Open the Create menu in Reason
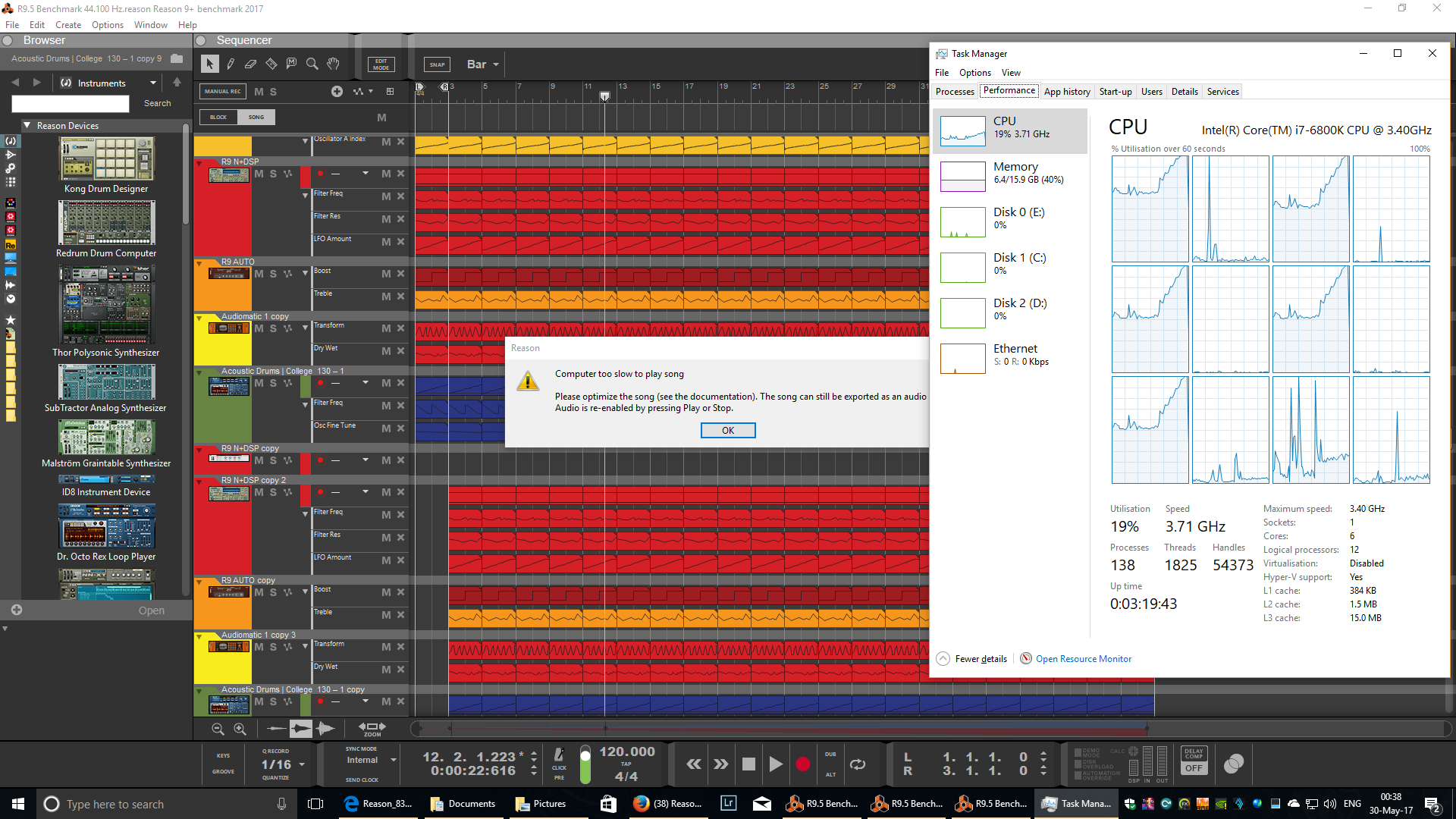The height and width of the screenshot is (819, 1456). click(67, 25)
